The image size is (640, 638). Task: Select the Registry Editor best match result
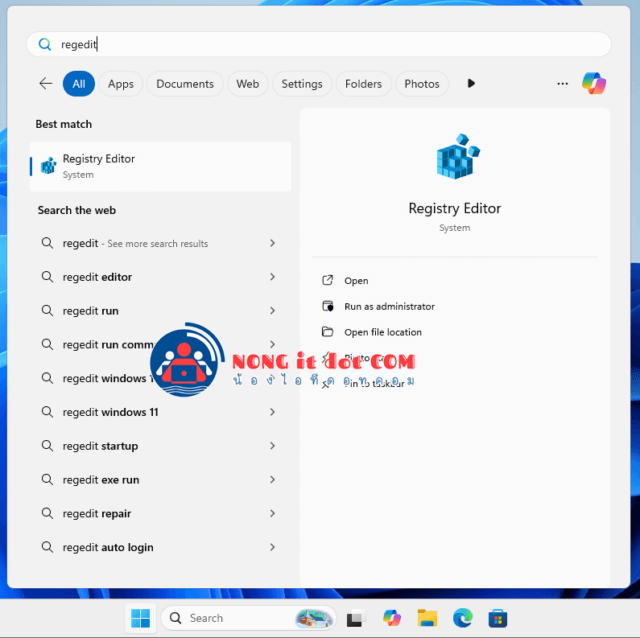pyautogui.click(x=160, y=166)
